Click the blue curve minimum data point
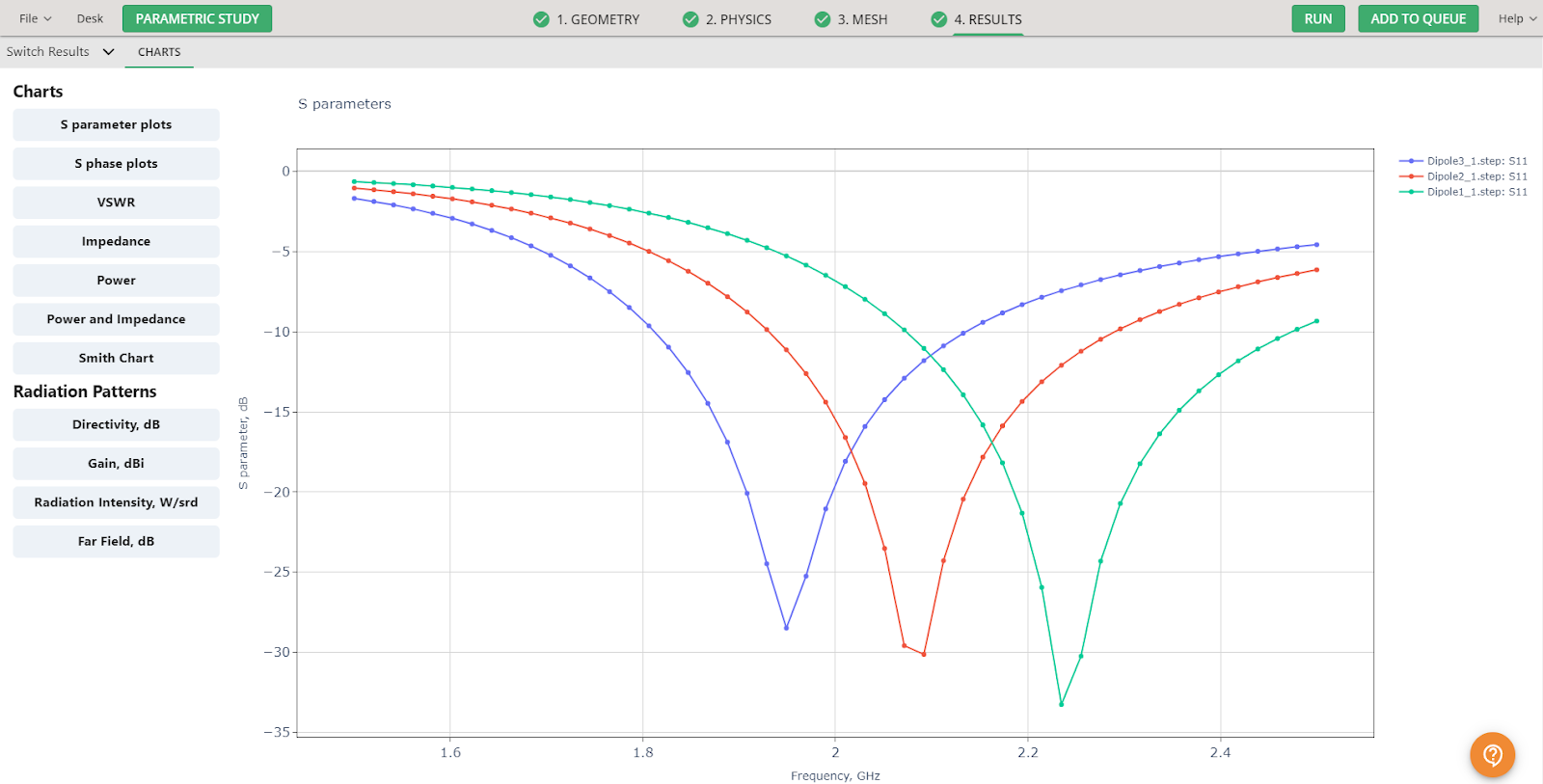Image resolution: width=1543 pixels, height=784 pixels. 786,628
